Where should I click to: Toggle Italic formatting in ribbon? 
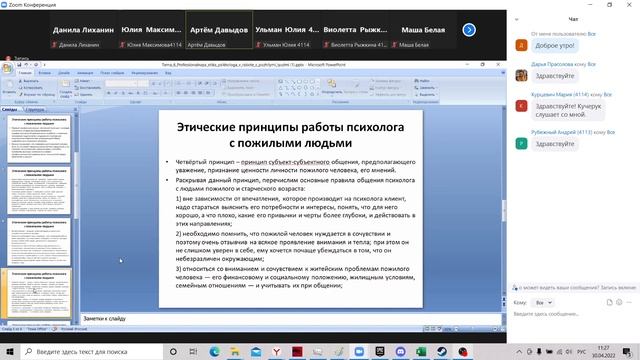(116, 93)
